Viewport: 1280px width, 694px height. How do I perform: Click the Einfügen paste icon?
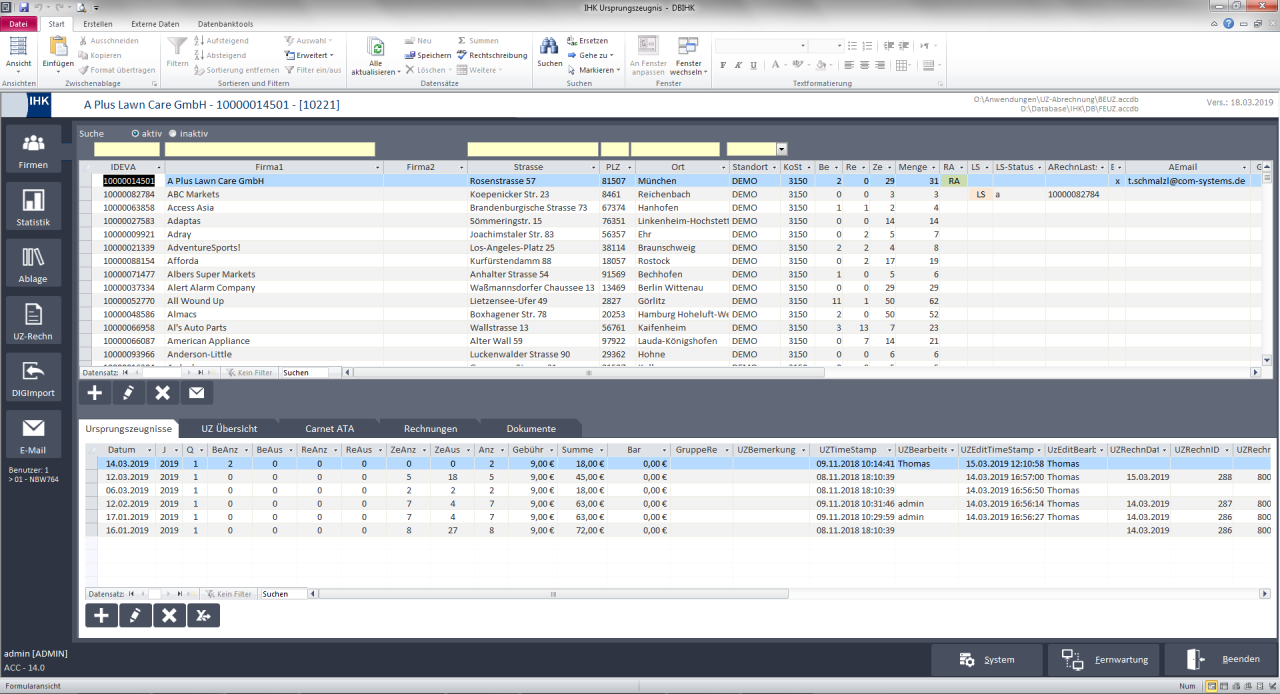pos(58,47)
